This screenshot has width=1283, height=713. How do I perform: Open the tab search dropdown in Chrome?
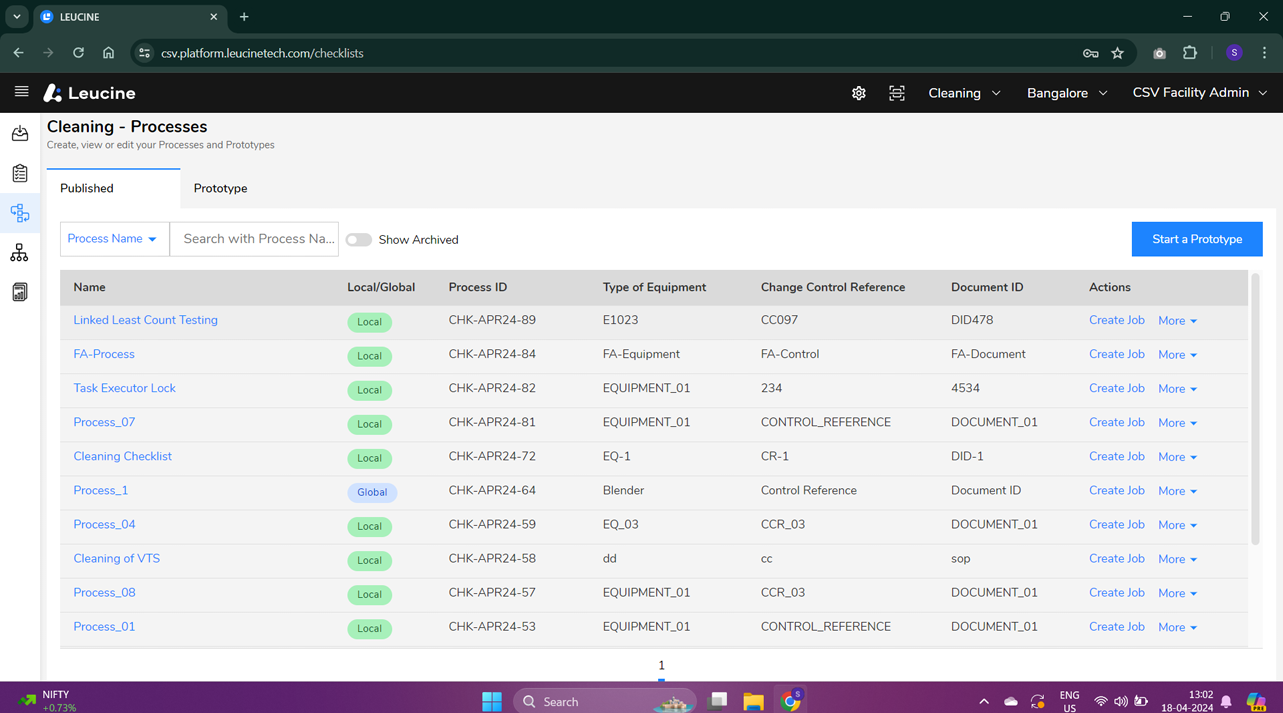tap(17, 17)
